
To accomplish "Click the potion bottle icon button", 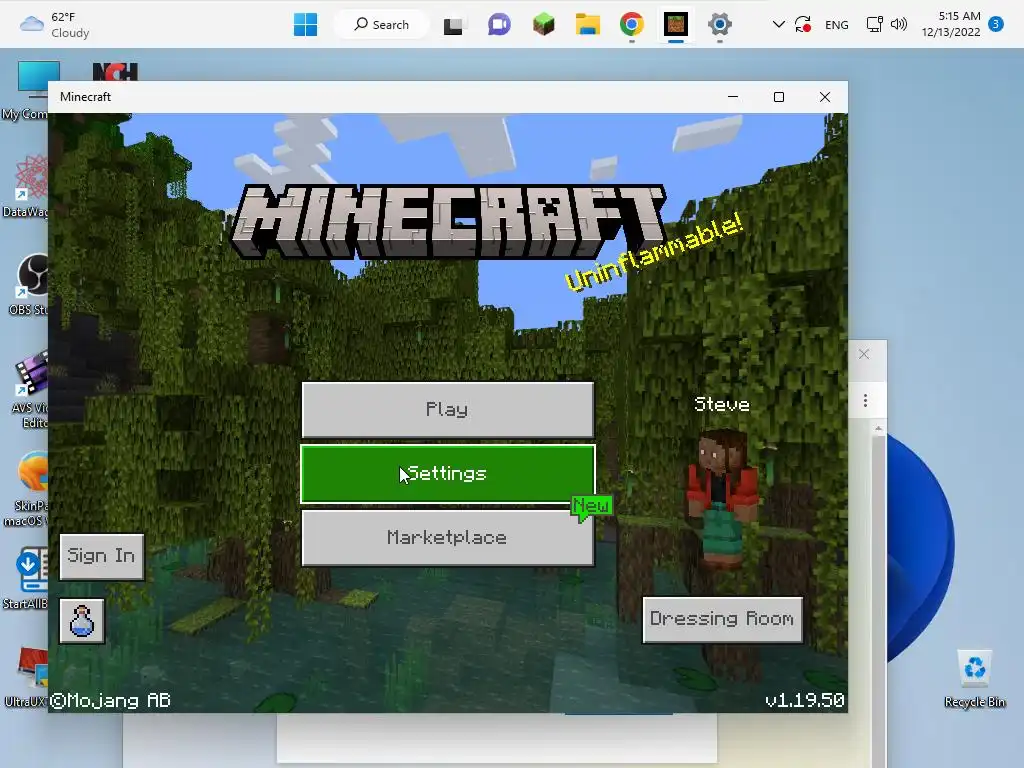I will click(82, 621).
